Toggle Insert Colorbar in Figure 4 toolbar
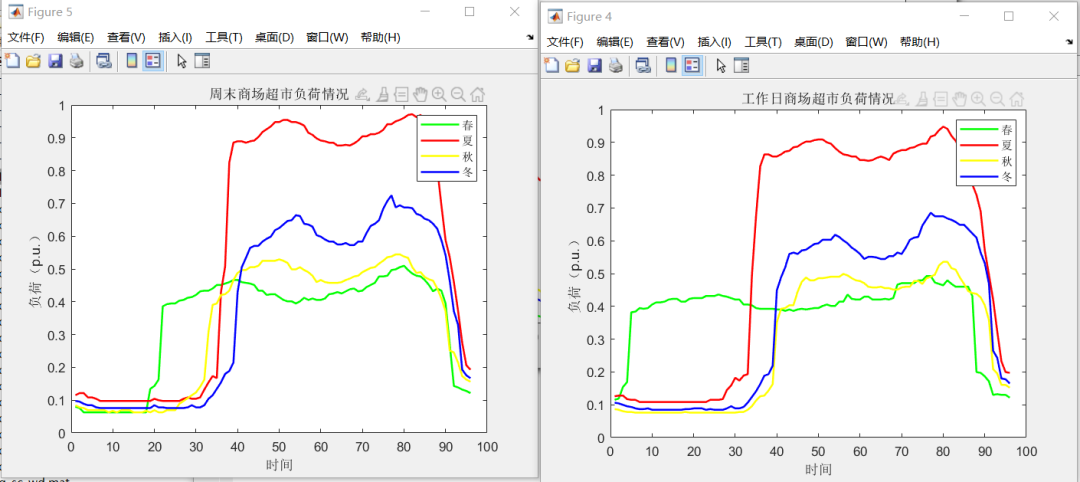The image size is (1080, 482). pyautogui.click(x=671, y=65)
